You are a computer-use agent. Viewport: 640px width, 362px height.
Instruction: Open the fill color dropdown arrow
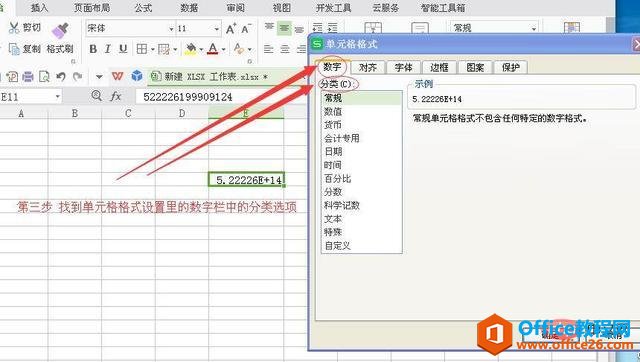tap(201, 49)
